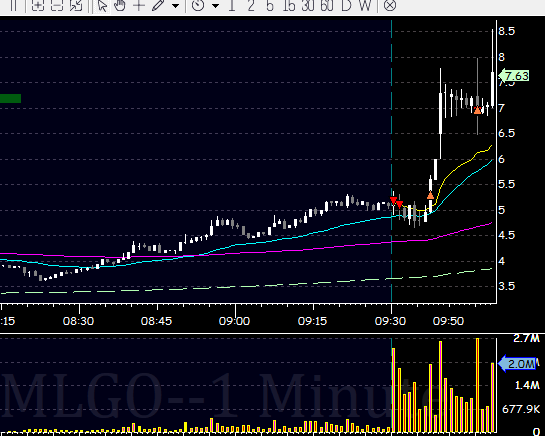The width and height of the screenshot is (545, 436).
Task: Click the 6 price axis label
Action: coord(502,159)
